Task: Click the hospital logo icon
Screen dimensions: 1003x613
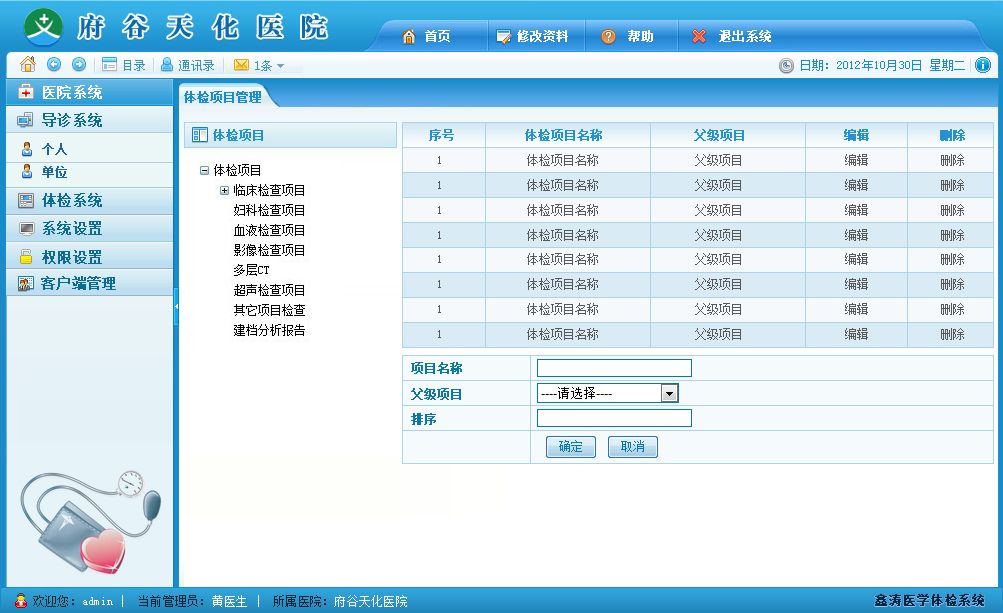Action: 43,27
